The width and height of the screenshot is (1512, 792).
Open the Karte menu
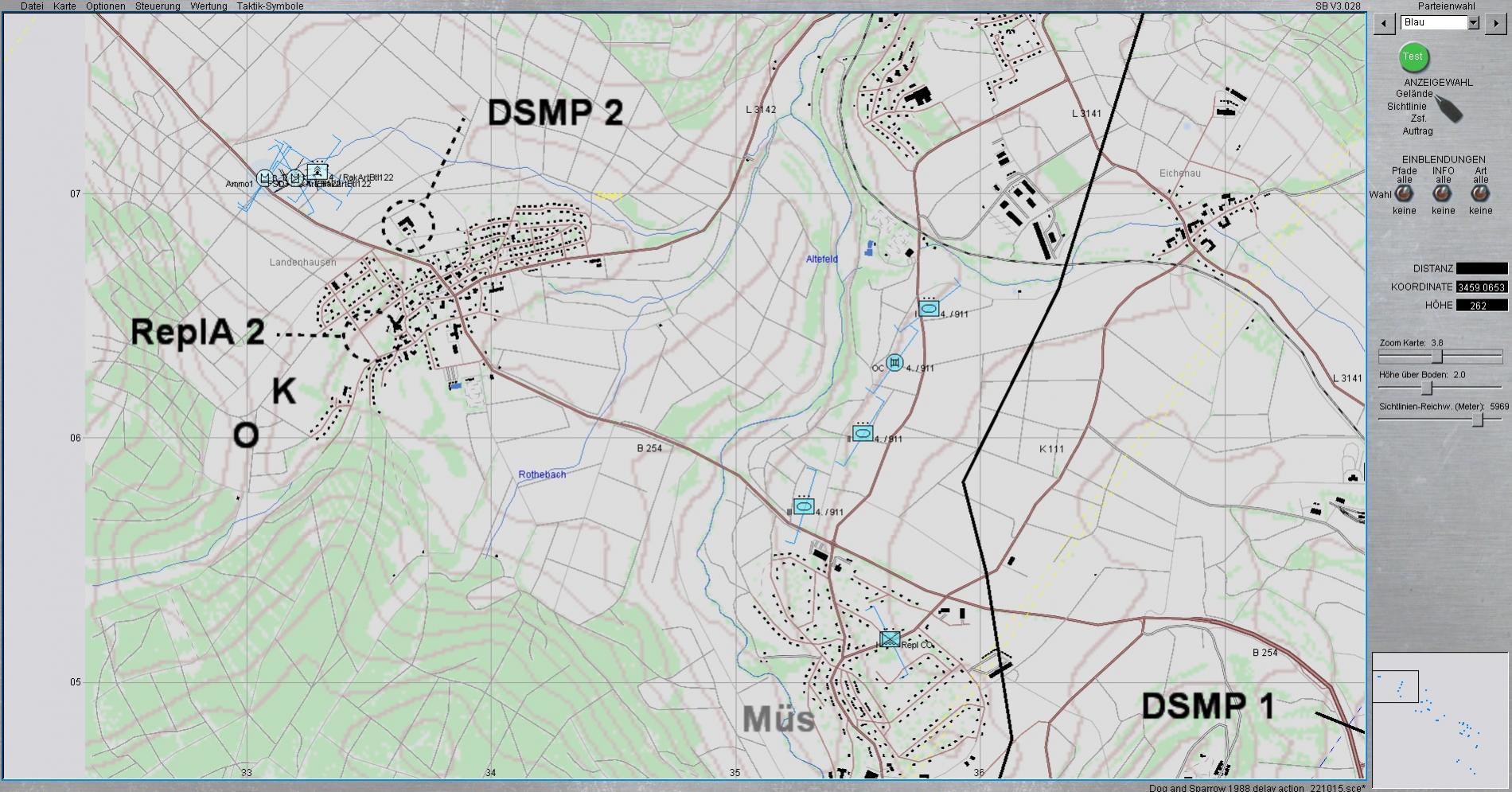[64, 6]
